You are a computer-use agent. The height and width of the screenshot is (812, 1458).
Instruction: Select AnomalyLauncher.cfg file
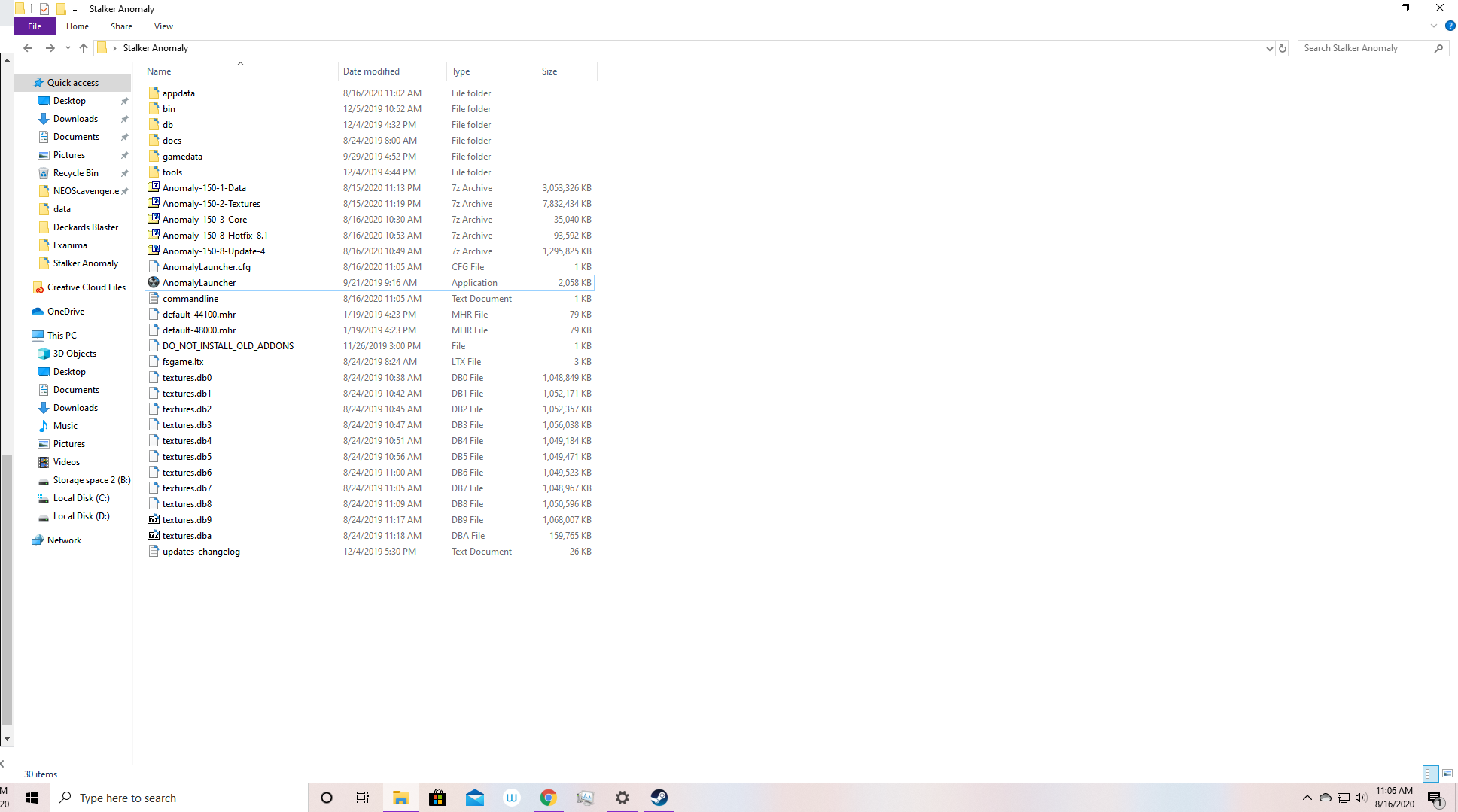(x=206, y=267)
